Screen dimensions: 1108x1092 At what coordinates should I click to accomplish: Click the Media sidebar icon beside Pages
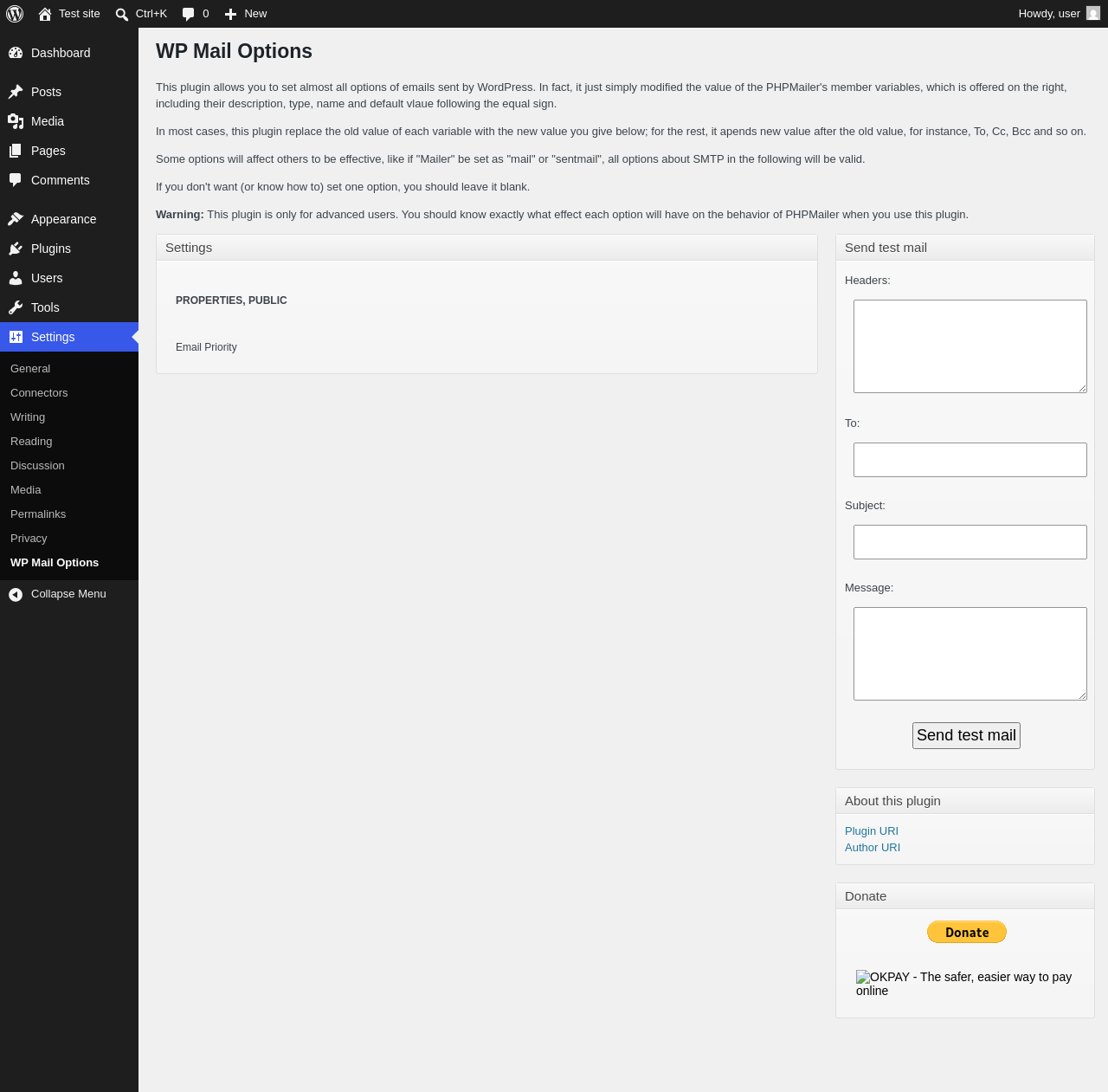click(16, 121)
